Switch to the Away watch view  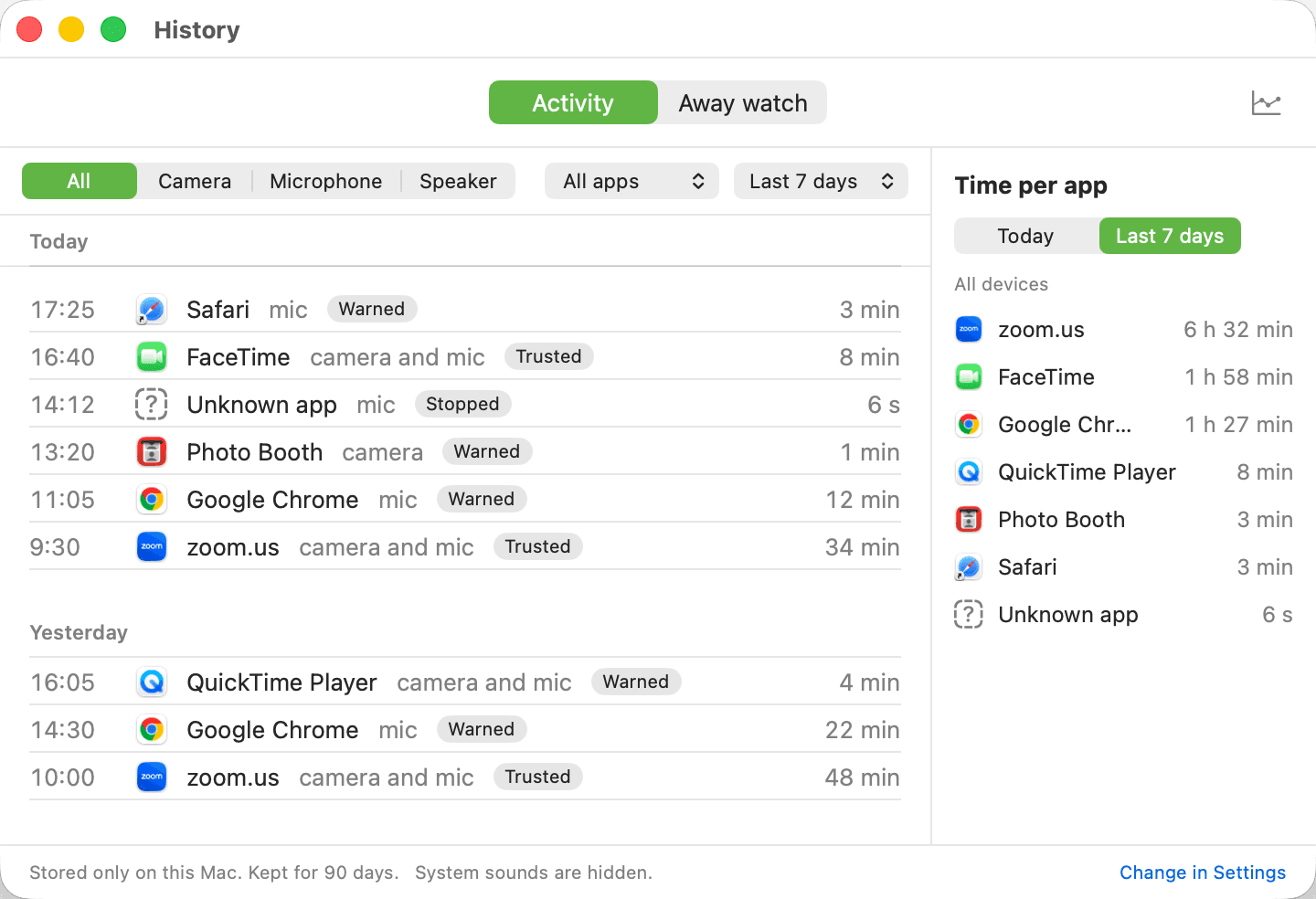point(742,102)
